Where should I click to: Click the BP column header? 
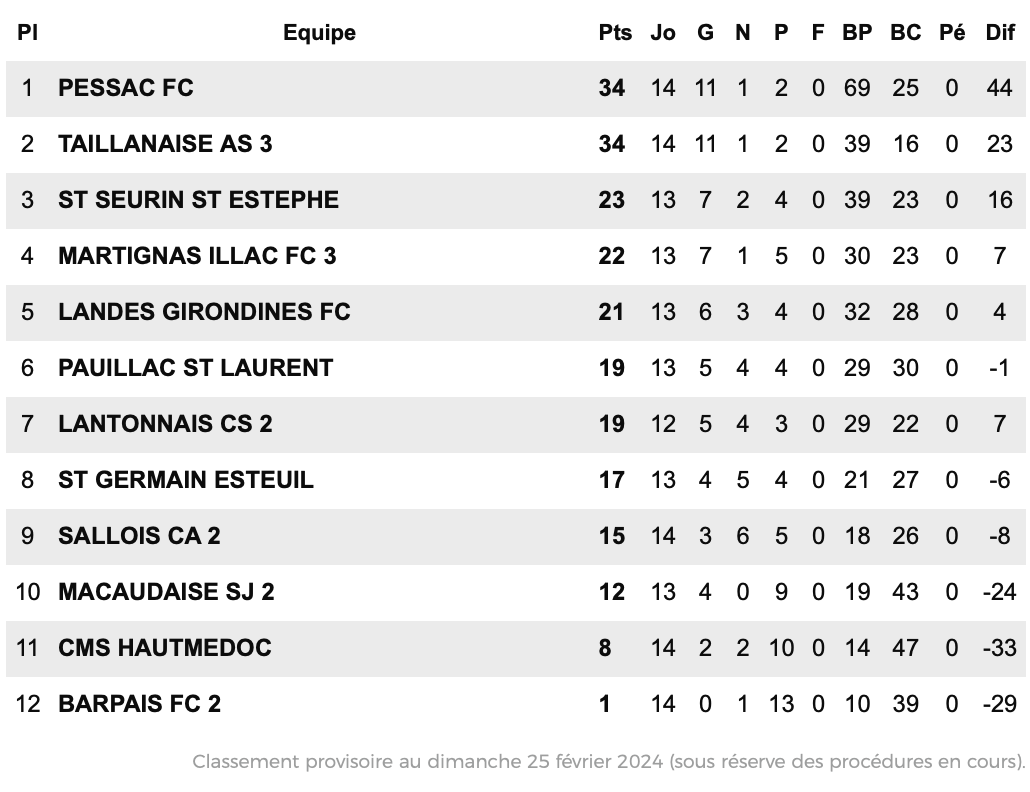click(x=857, y=32)
